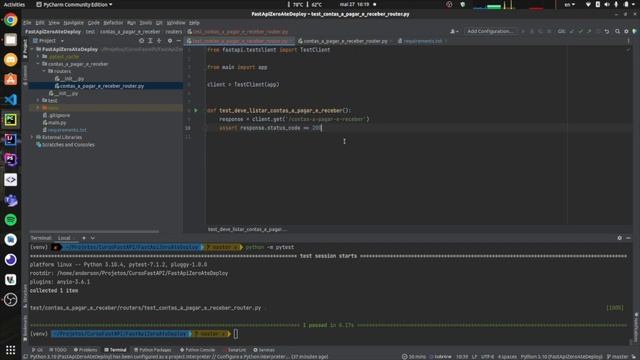The image size is (640, 360).
Task: Add a new terminal tab
Action: click(x=84, y=238)
